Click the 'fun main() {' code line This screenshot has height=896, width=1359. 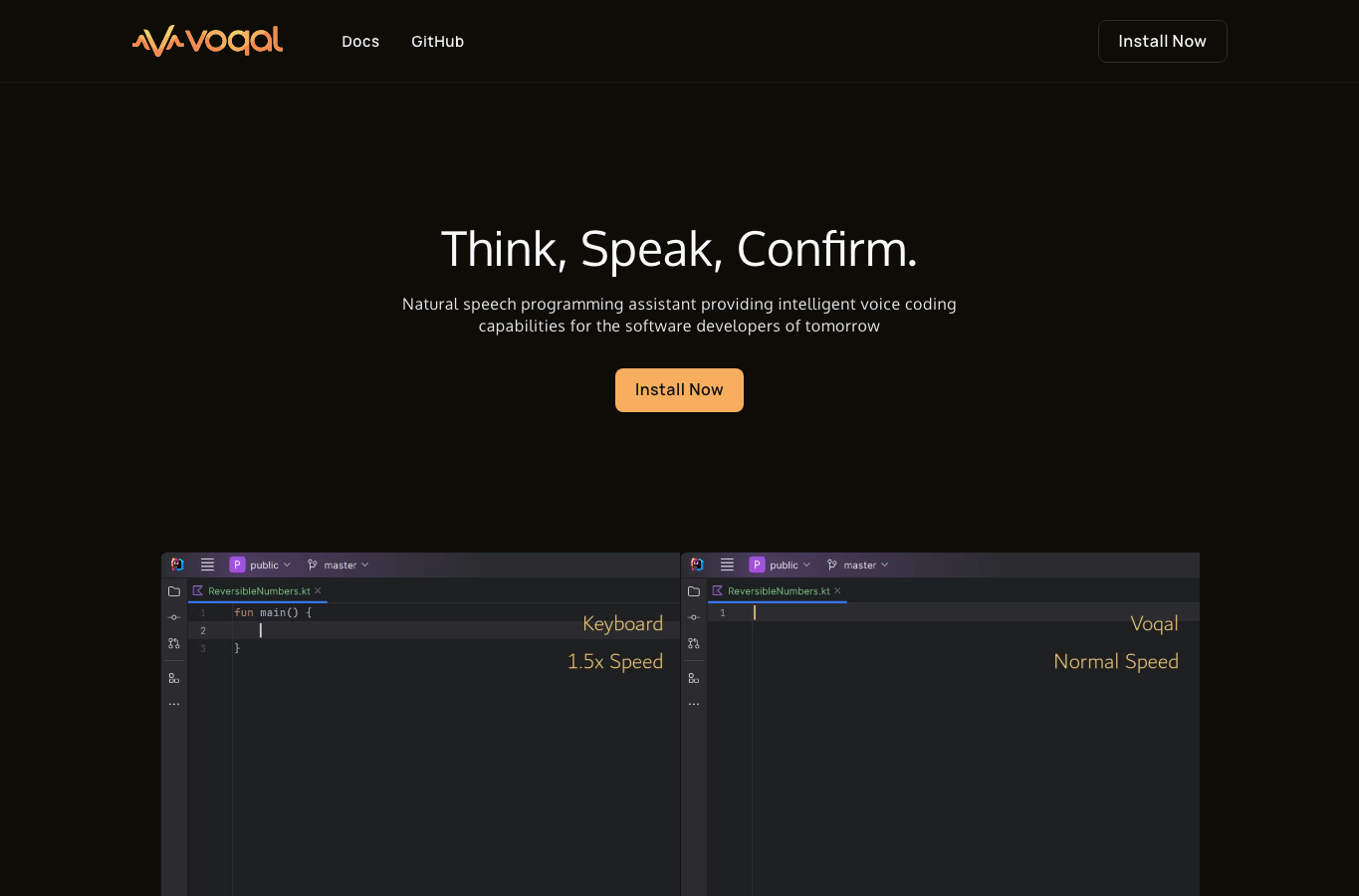(x=273, y=612)
